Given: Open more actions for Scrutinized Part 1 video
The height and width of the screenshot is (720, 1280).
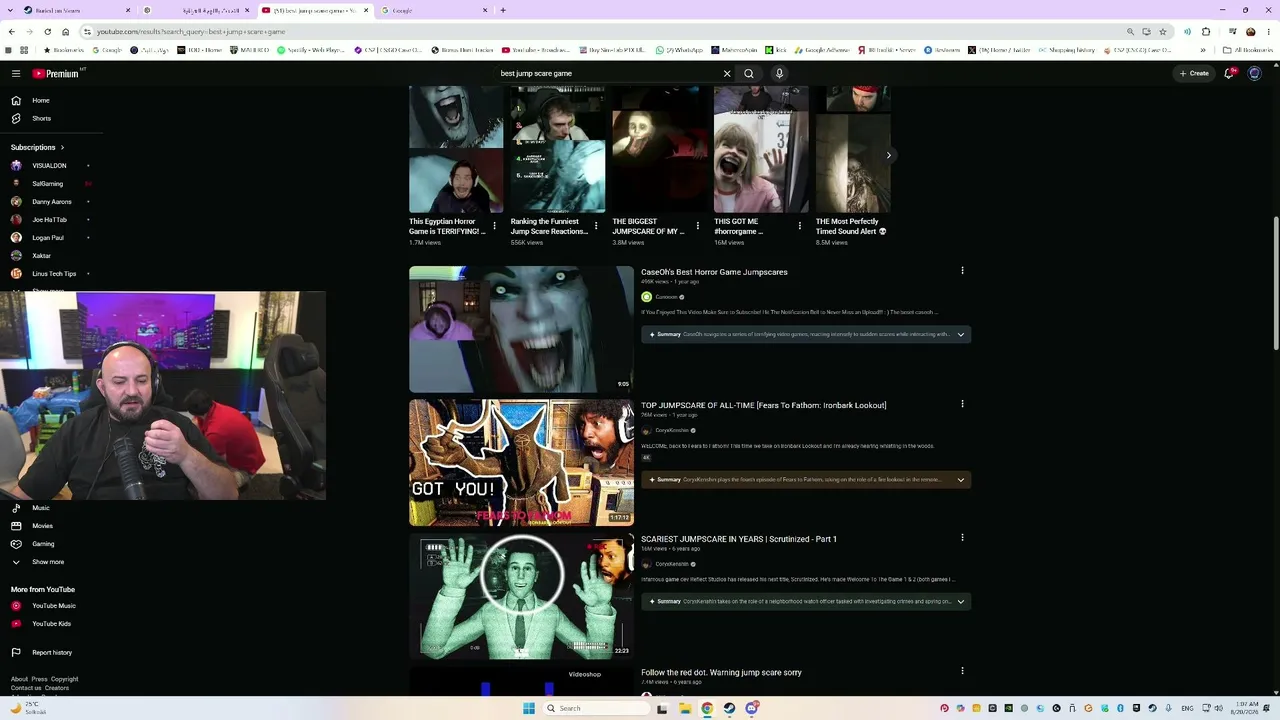Looking at the screenshot, I should tap(962, 538).
